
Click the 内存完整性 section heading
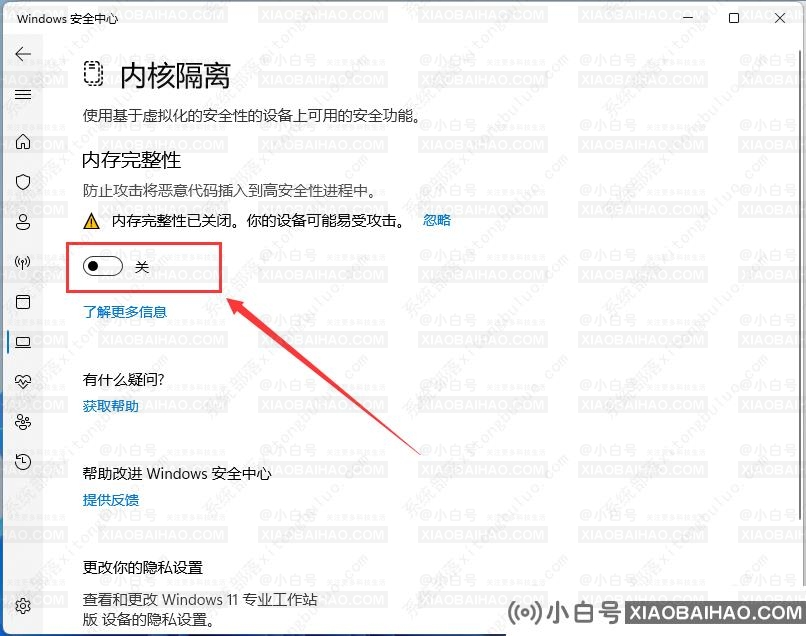click(x=132, y=160)
